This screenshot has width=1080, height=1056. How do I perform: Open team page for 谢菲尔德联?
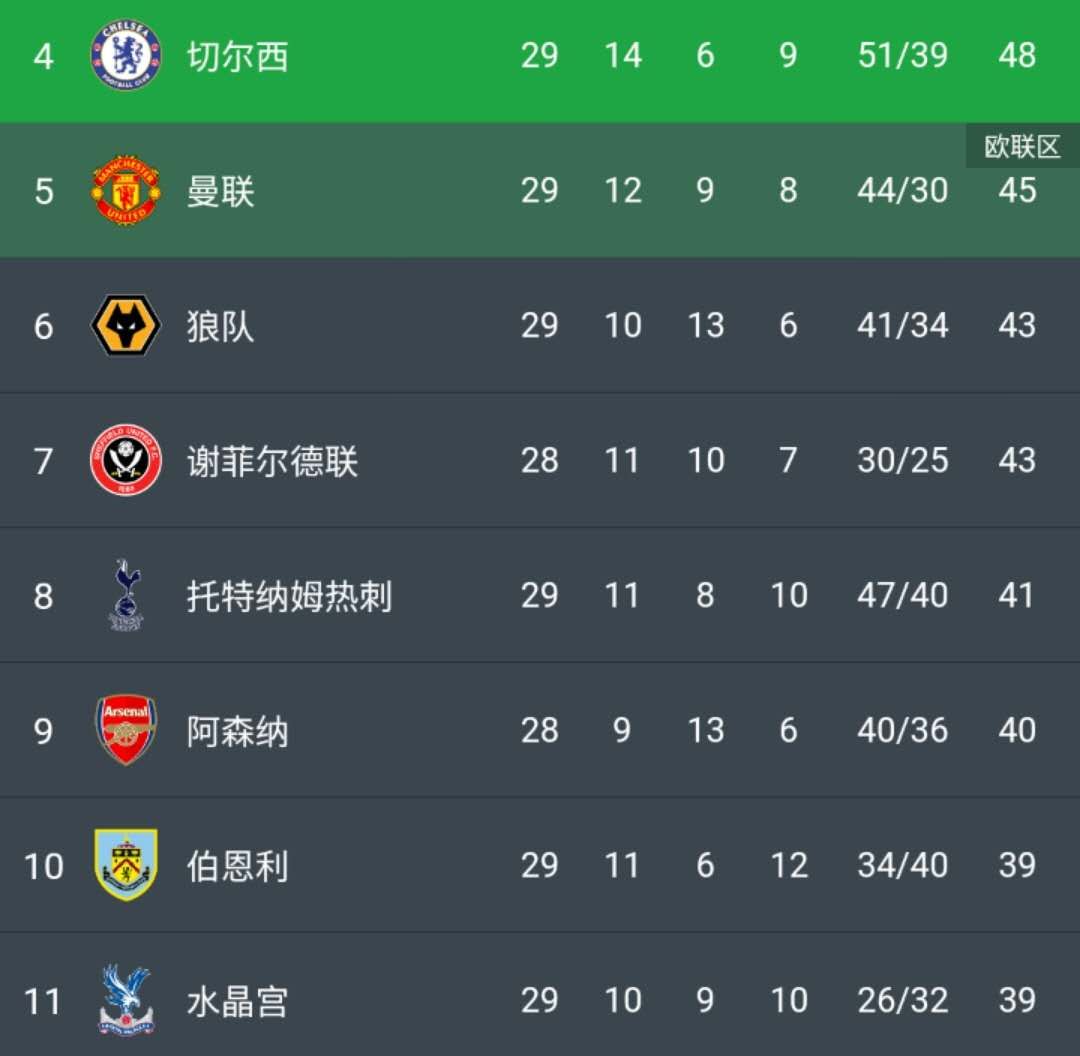pos(272,461)
